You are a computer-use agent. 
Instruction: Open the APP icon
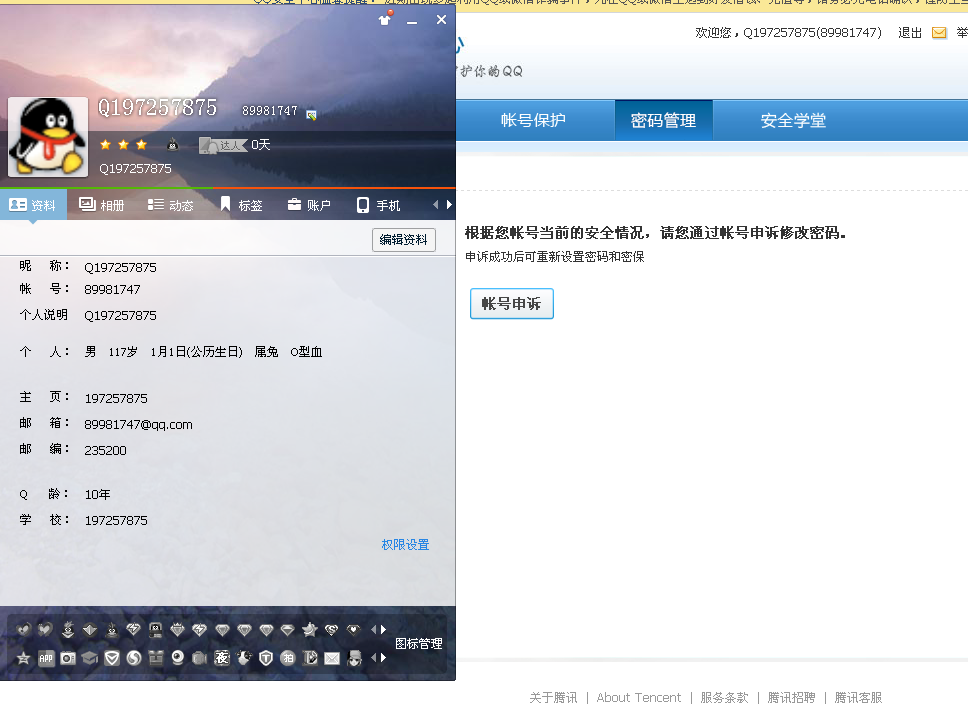point(46,658)
